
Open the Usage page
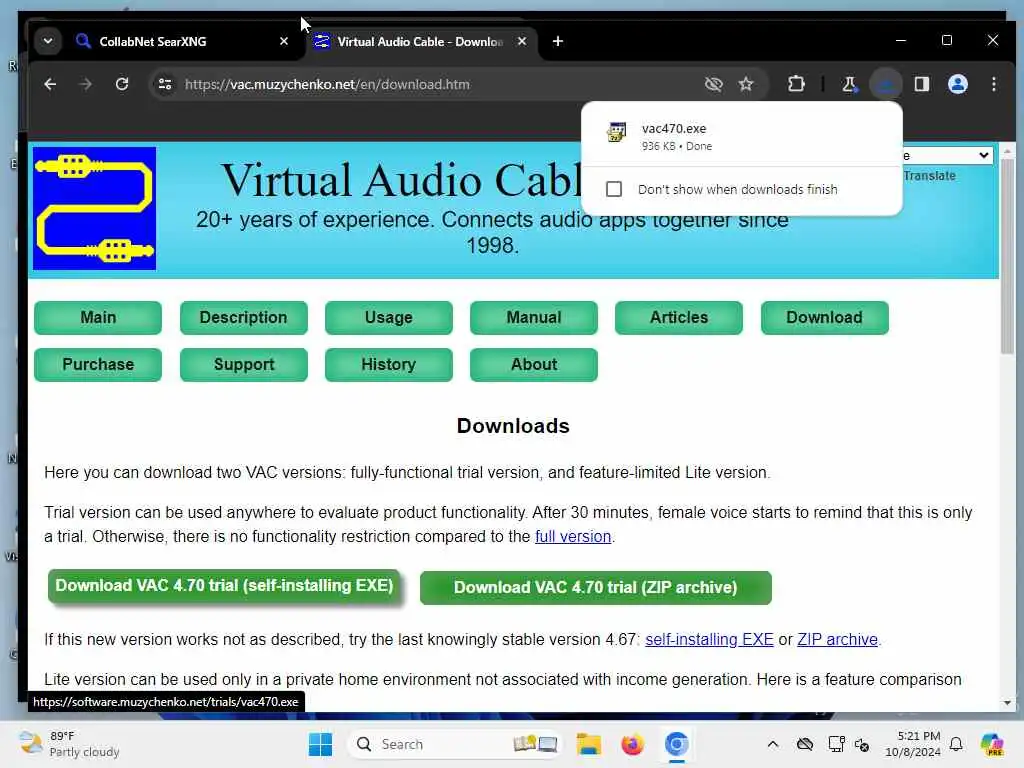pyautogui.click(x=389, y=317)
